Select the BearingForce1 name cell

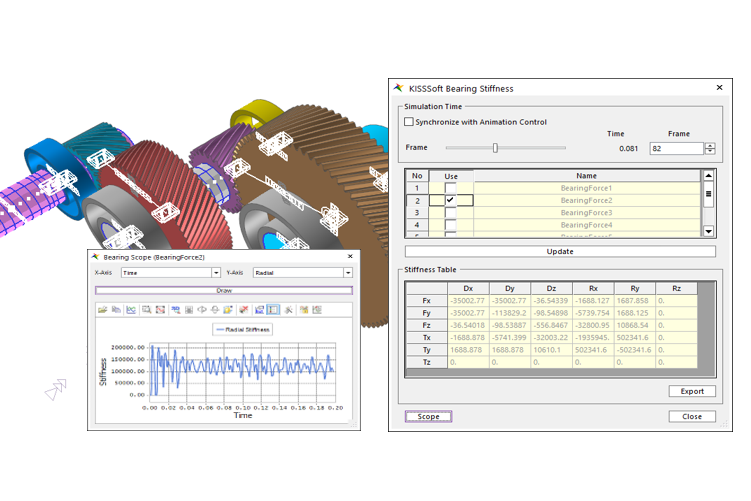(586, 188)
